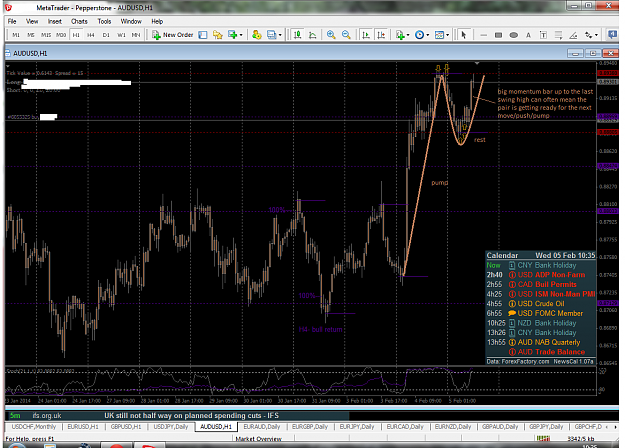625x448 pixels.
Task: Toggle the Market Watch window icon
Action: coord(203,35)
